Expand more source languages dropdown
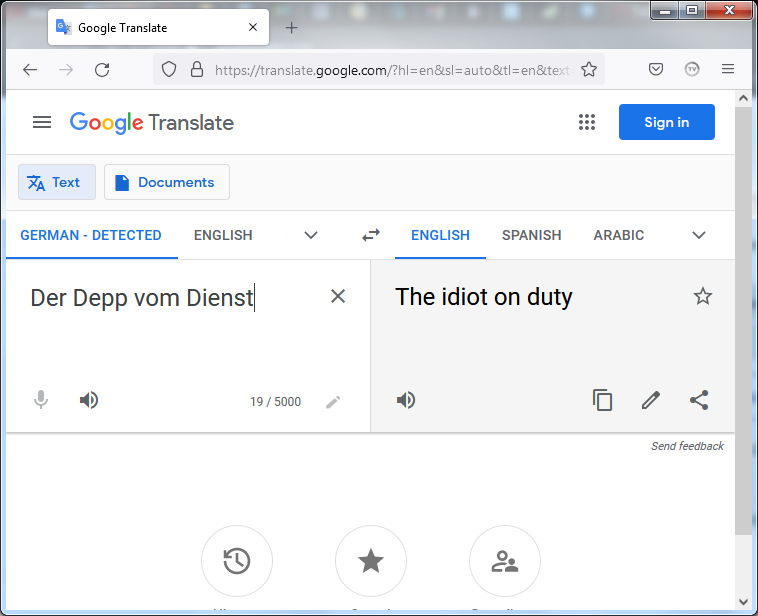The width and height of the screenshot is (758, 616). [x=311, y=235]
